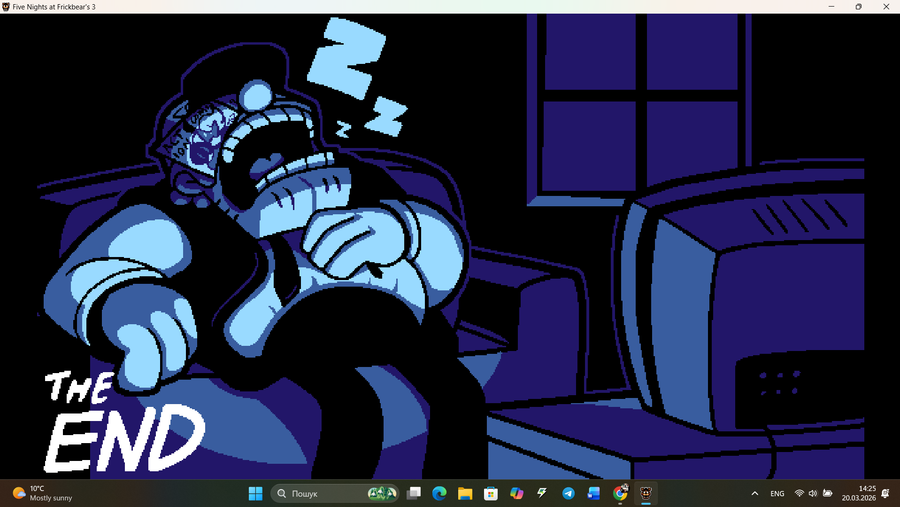The height and width of the screenshot is (507, 900).
Task: Click the taskbar search box labeled Пошук
Action: pyautogui.click(x=335, y=493)
